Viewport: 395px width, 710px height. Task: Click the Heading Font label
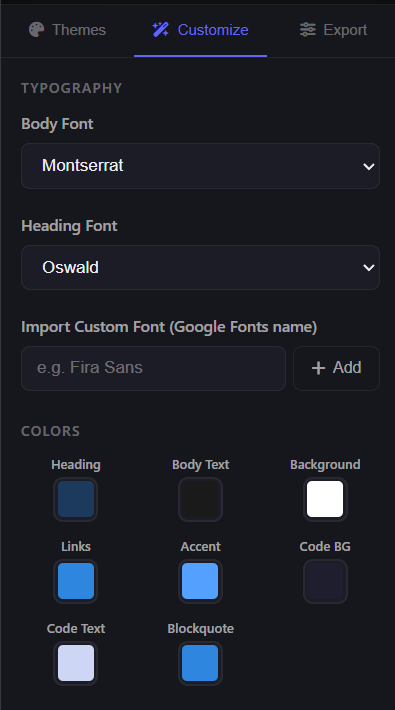pyautogui.click(x=69, y=226)
